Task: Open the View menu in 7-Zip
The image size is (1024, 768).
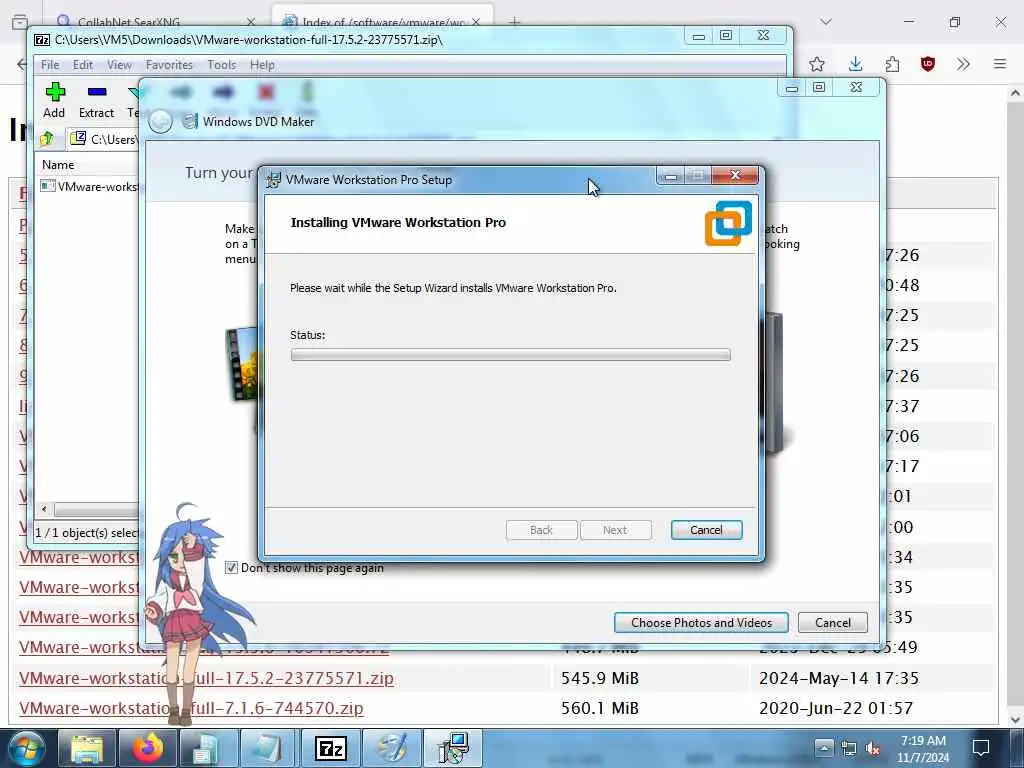Action: (x=119, y=65)
